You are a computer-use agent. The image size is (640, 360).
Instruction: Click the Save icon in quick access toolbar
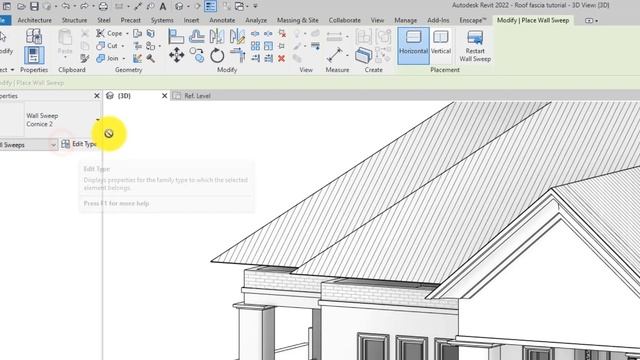(x=34, y=6)
